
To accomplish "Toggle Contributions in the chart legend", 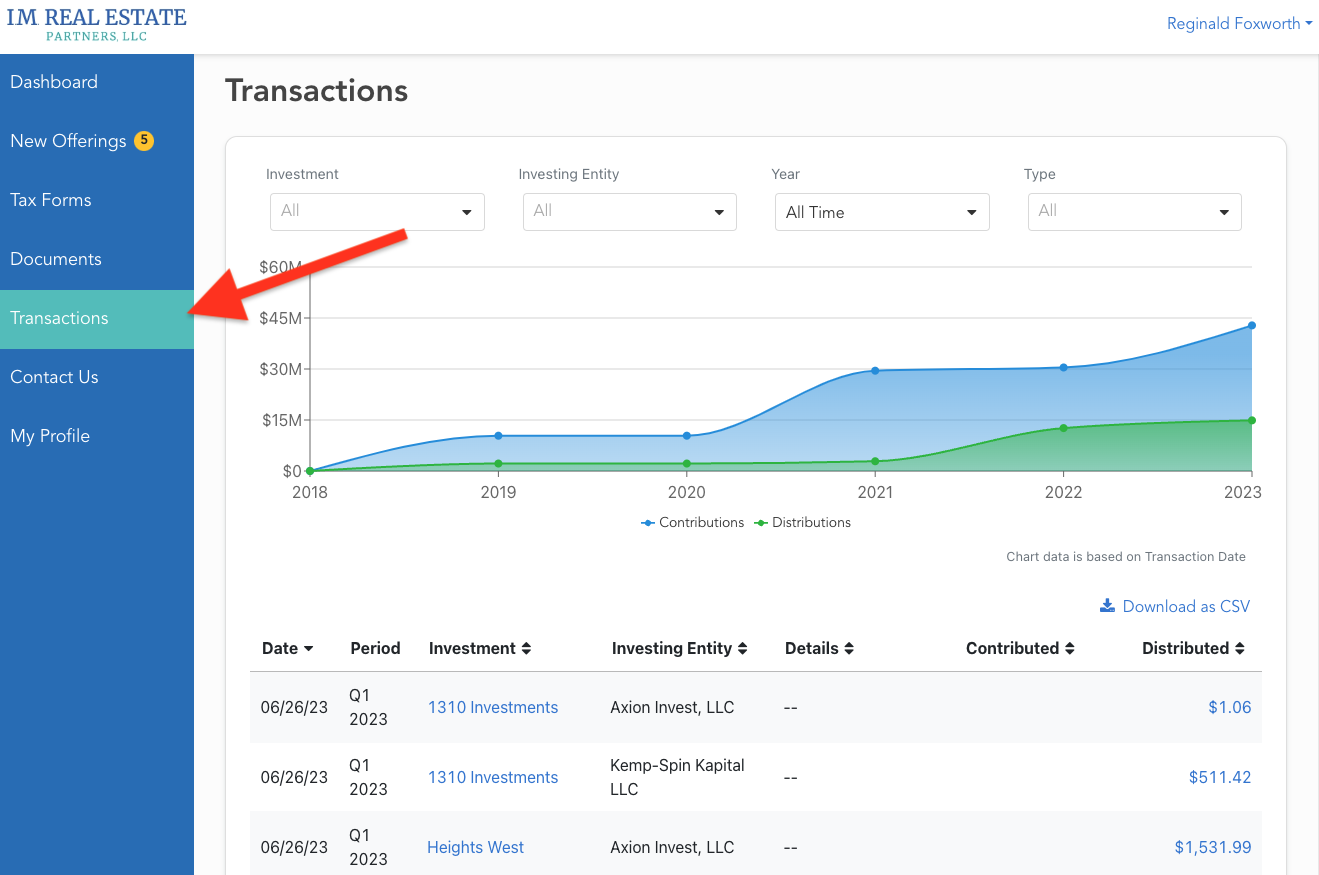I will coord(692,522).
